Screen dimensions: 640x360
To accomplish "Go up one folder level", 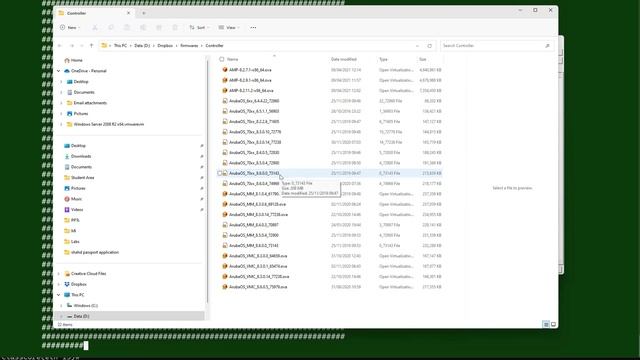I will [x=91, y=46].
